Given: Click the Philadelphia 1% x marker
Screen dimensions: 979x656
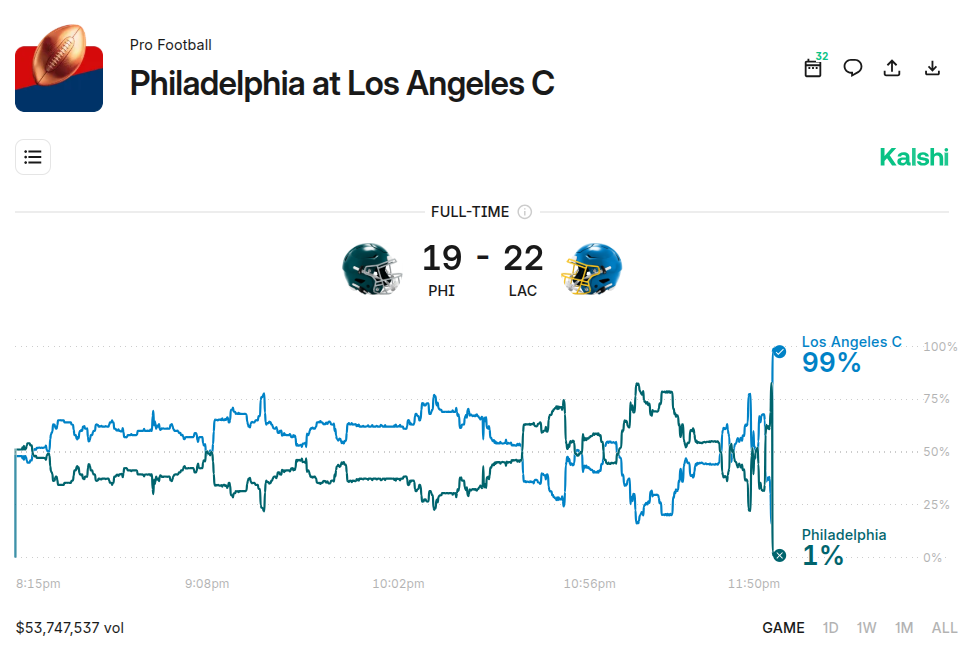Looking at the screenshot, I should pyautogui.click(x=779, y=555).
